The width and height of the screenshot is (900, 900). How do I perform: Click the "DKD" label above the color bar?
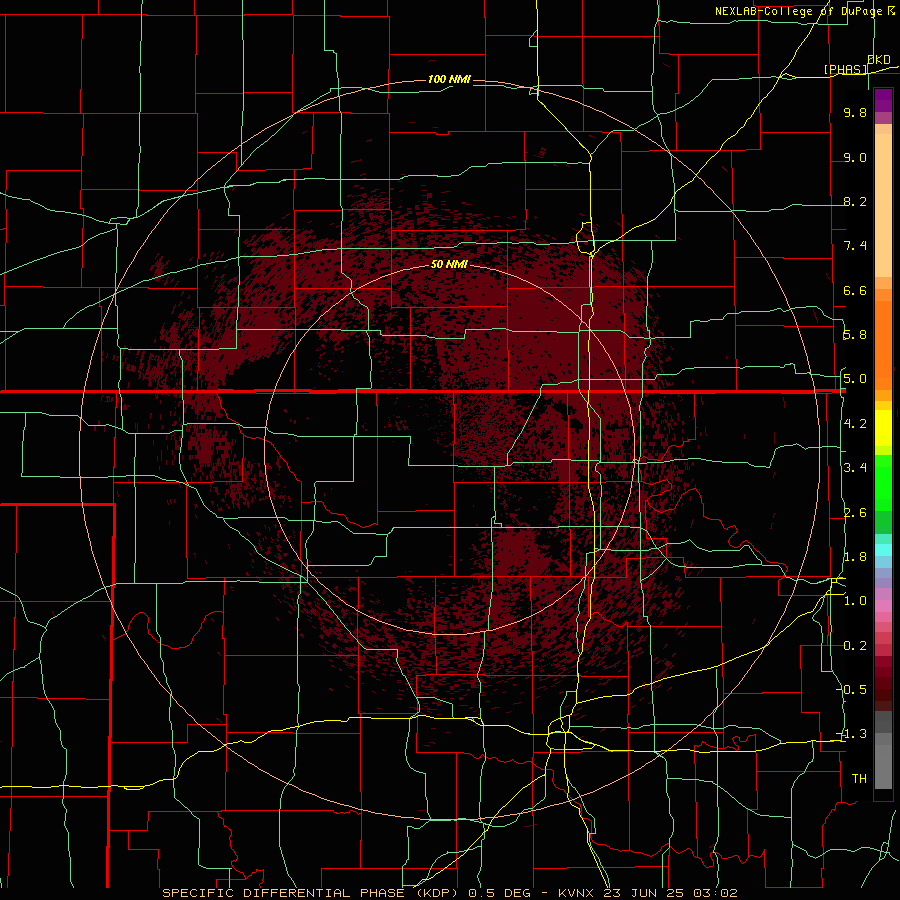click(879, 59)
